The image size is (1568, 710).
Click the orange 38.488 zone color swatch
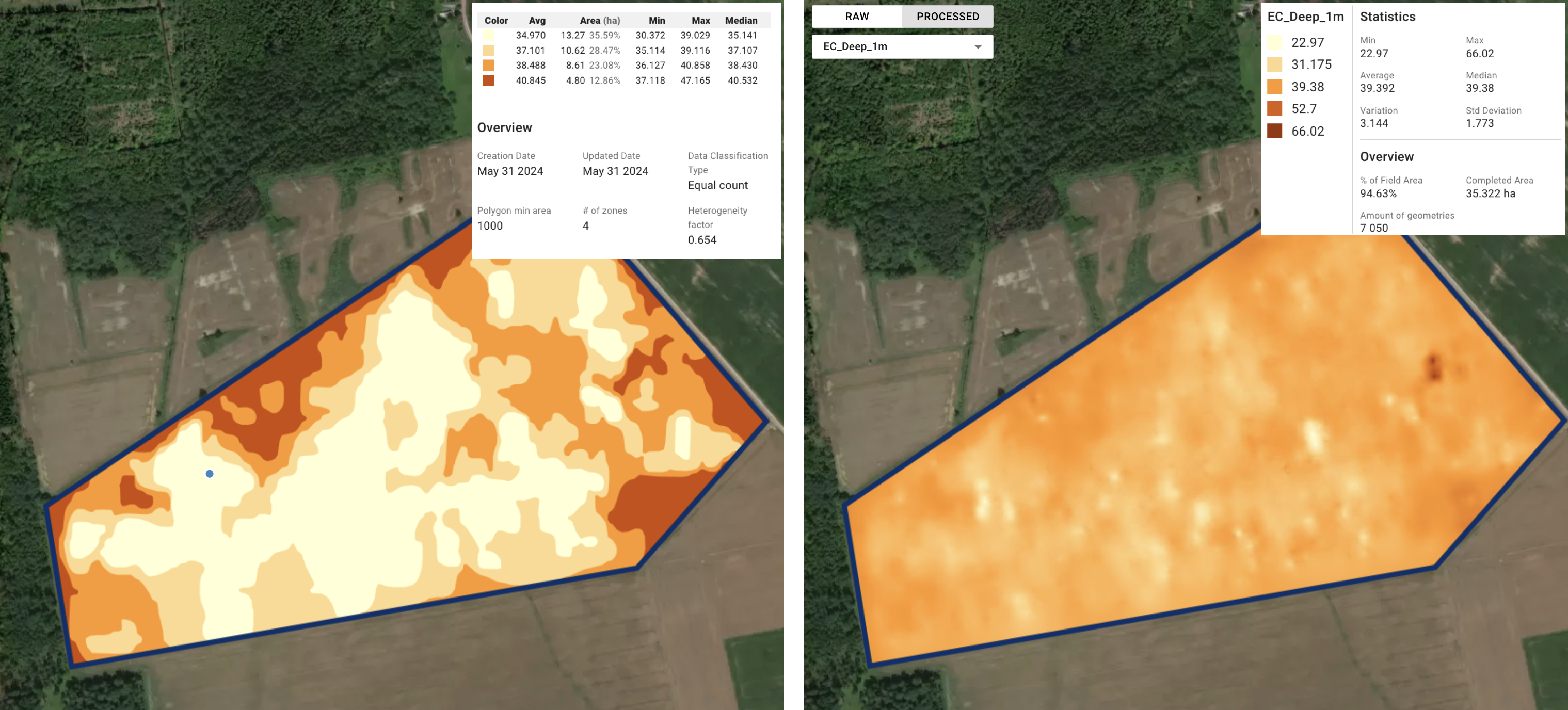click(488, 65)
